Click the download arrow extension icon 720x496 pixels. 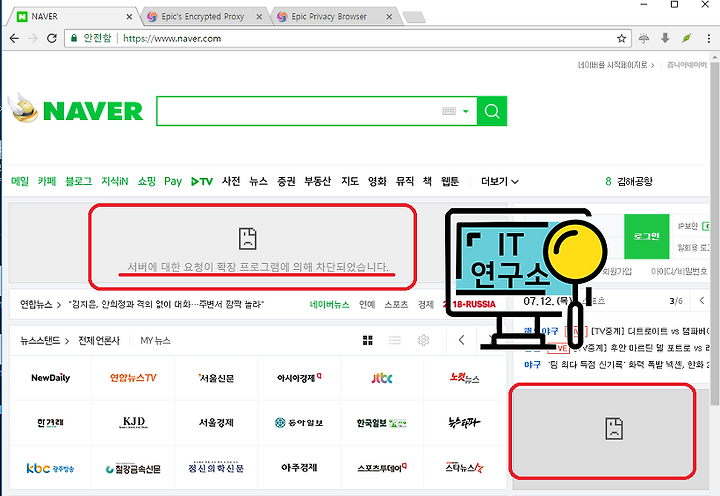tap(665, 38)
